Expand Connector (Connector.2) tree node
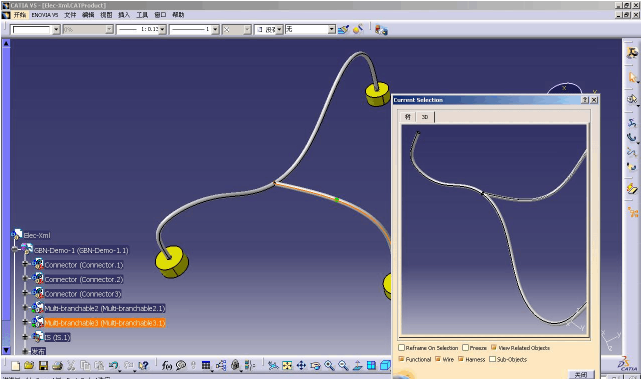The width and height of the screenshot is (641, 379). (25, 278)
